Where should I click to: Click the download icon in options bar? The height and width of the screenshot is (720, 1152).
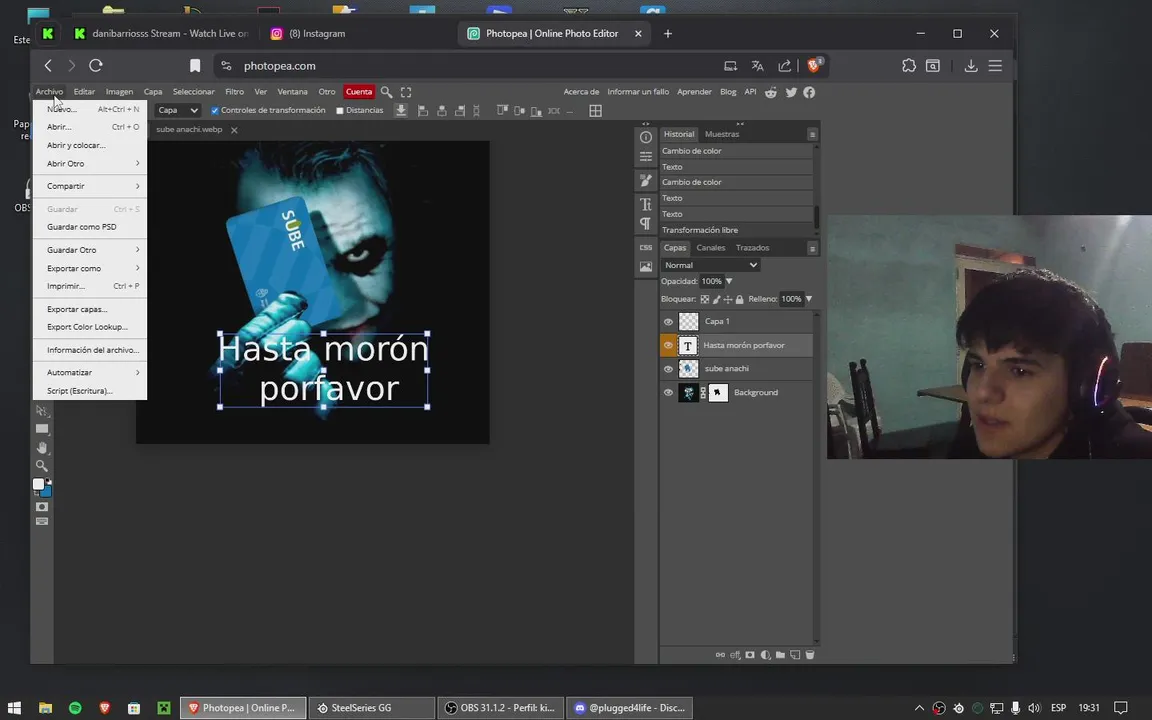tap(401, 111)
